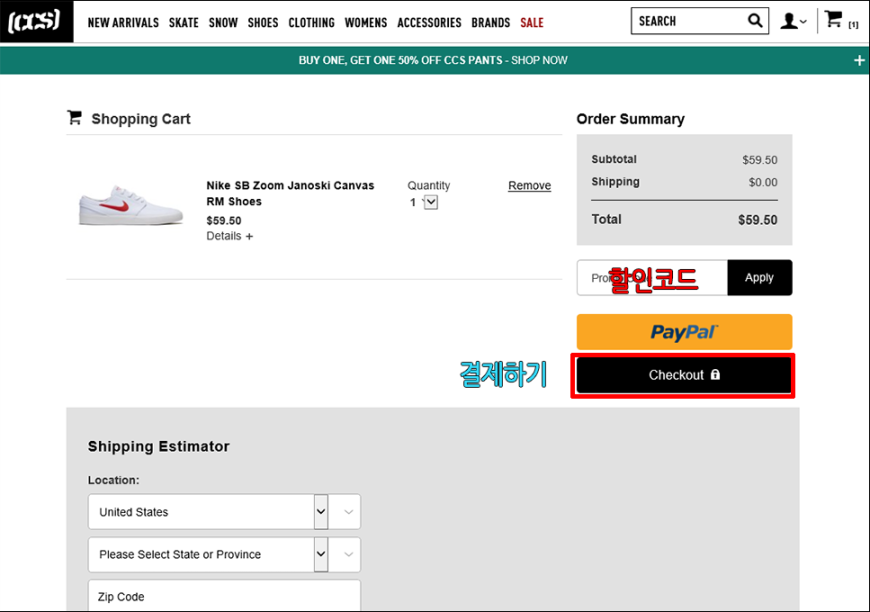Open the United States location dropdown

[x=224, y=512]
